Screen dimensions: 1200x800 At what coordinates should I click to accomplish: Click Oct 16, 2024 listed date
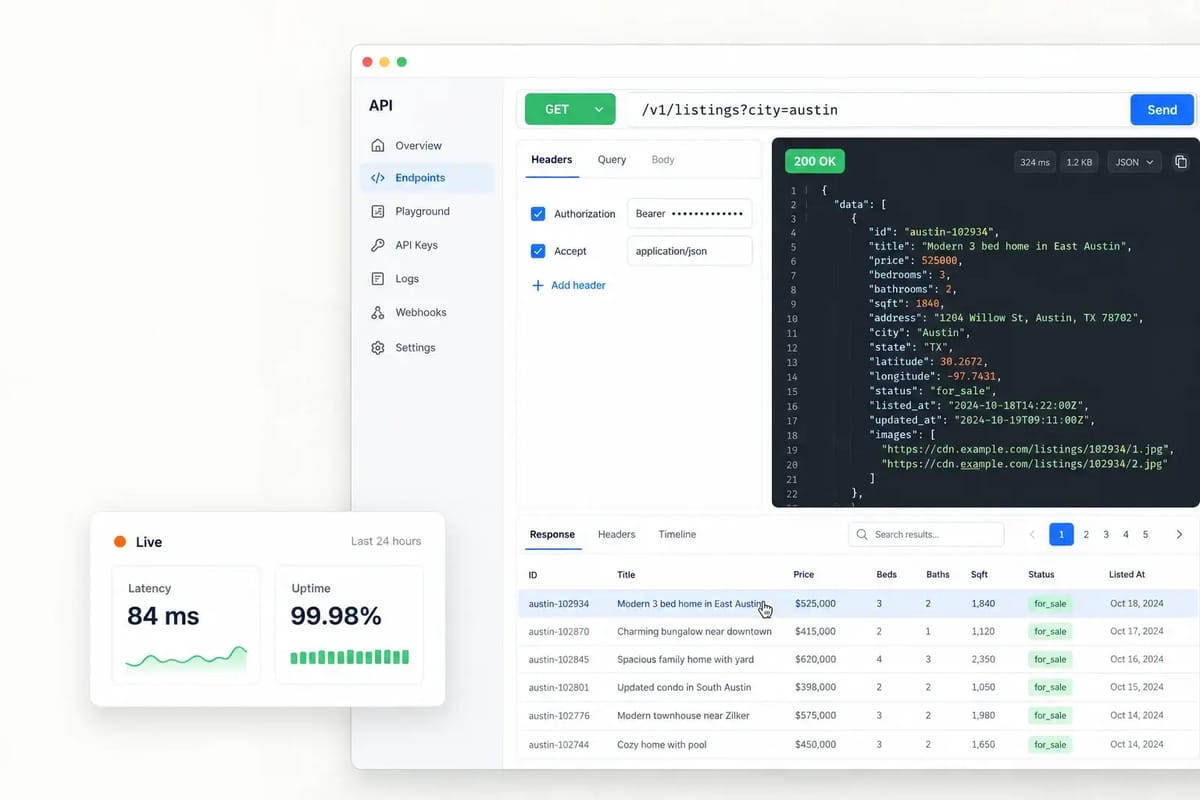1137,659
